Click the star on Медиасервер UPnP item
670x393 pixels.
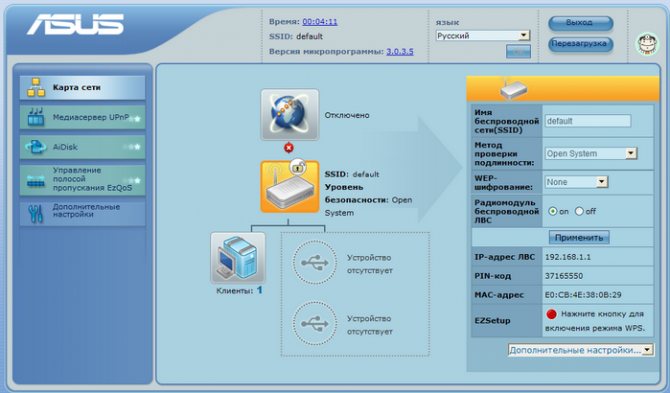[137, 118]
